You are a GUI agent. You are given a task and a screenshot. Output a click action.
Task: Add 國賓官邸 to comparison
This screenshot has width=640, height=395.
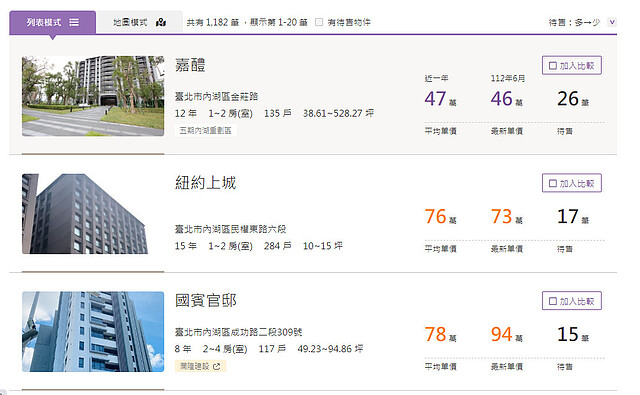tap(571, 301)
